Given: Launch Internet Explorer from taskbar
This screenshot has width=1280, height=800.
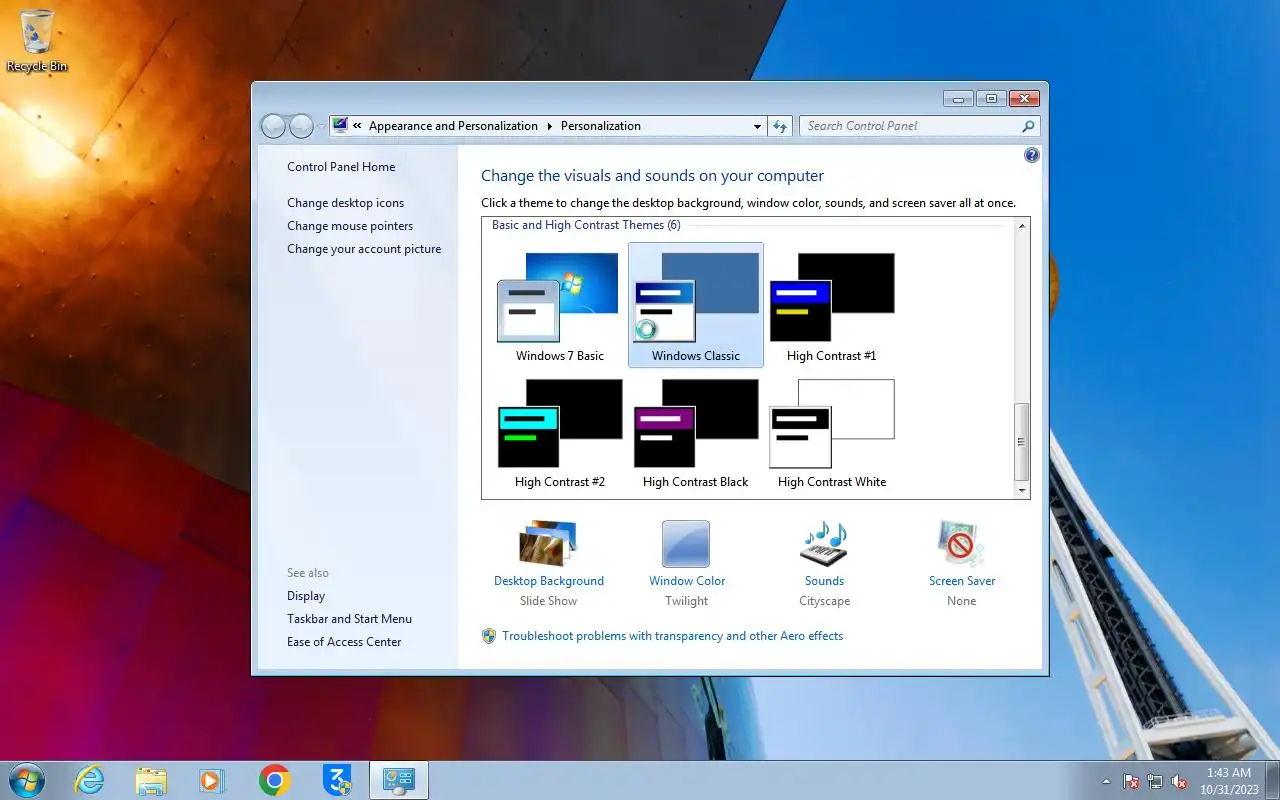Looking at the screenshot, I should (90, 780).
